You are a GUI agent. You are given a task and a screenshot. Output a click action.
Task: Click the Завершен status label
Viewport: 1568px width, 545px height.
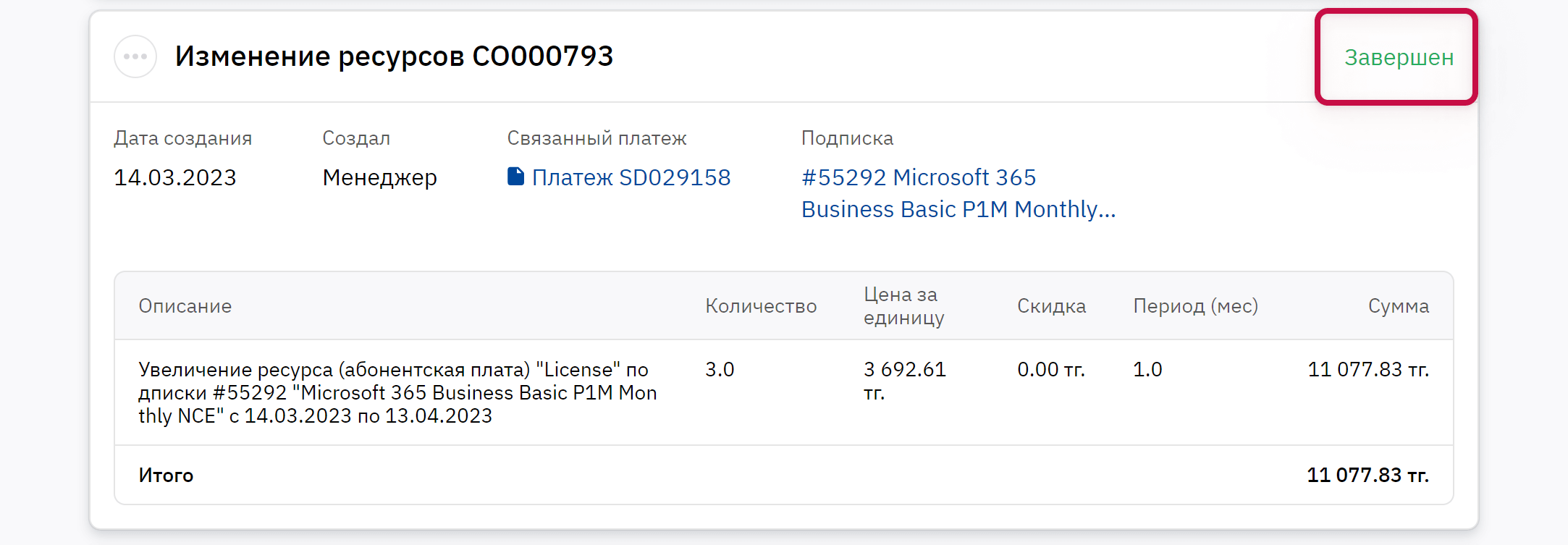pyautogui.click(x=1399, y=57)
